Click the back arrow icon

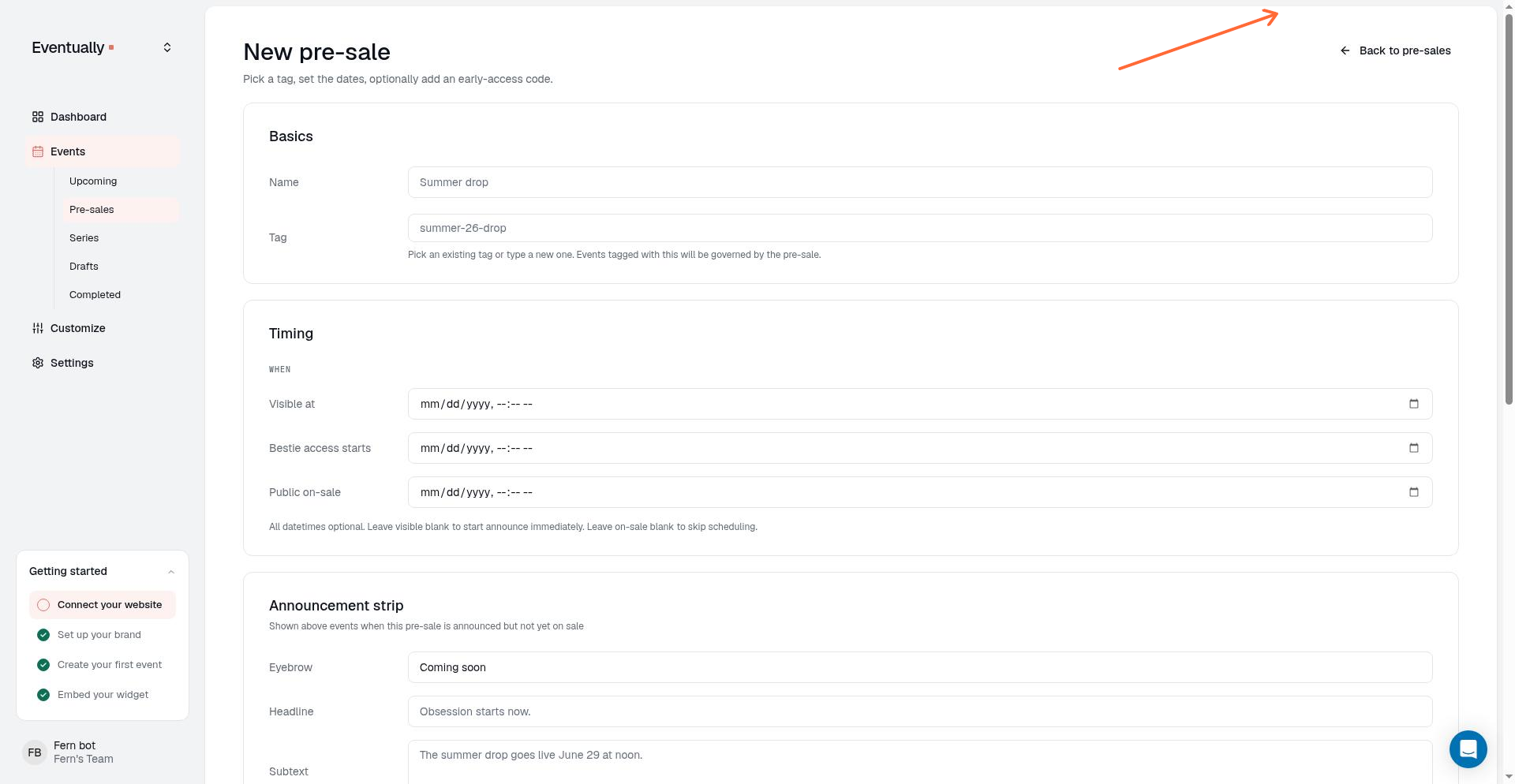[1345, 50]
